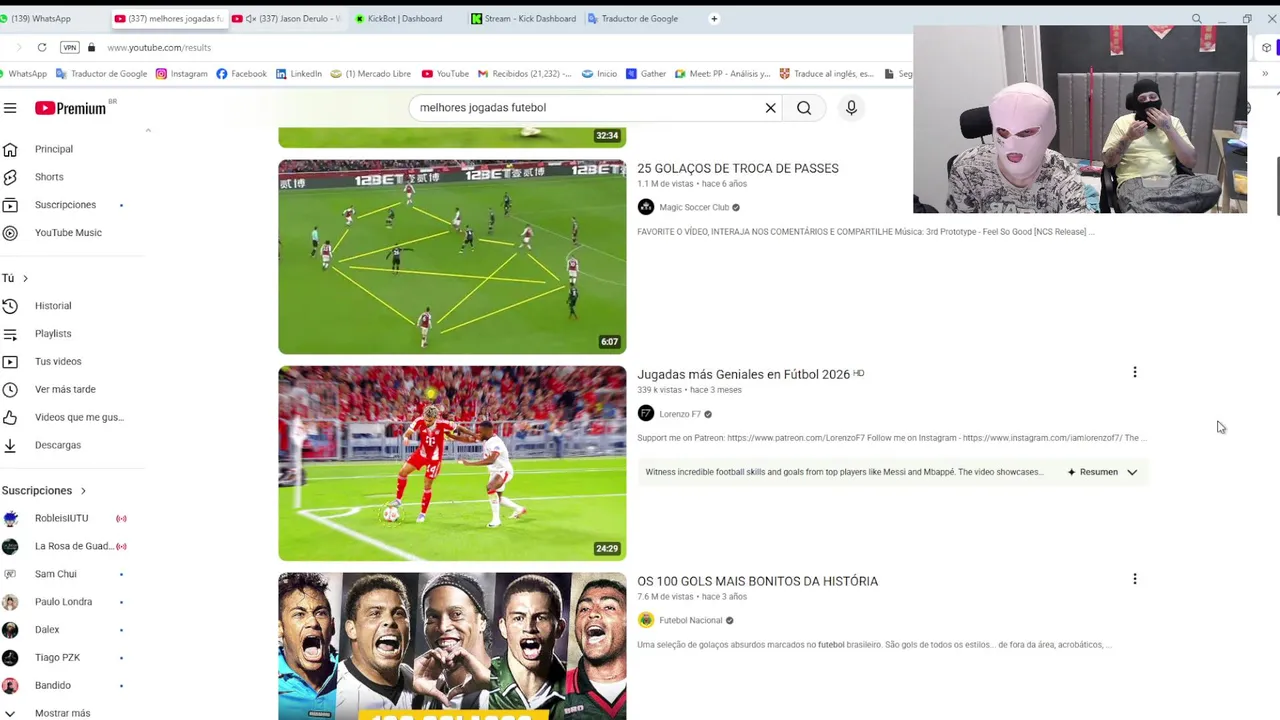
Task: Switch to Traductor de Google tab
Action: 640,18
